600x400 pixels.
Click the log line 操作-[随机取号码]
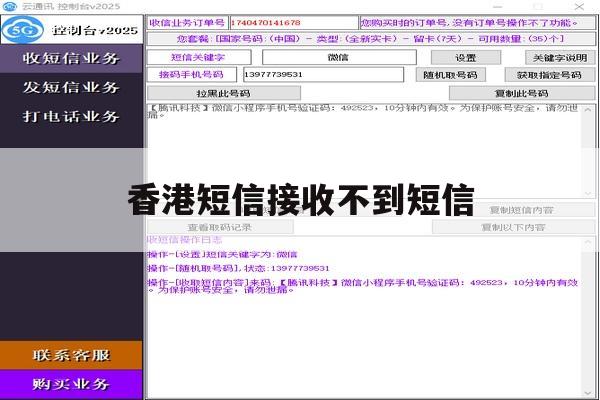pos(238,268)
